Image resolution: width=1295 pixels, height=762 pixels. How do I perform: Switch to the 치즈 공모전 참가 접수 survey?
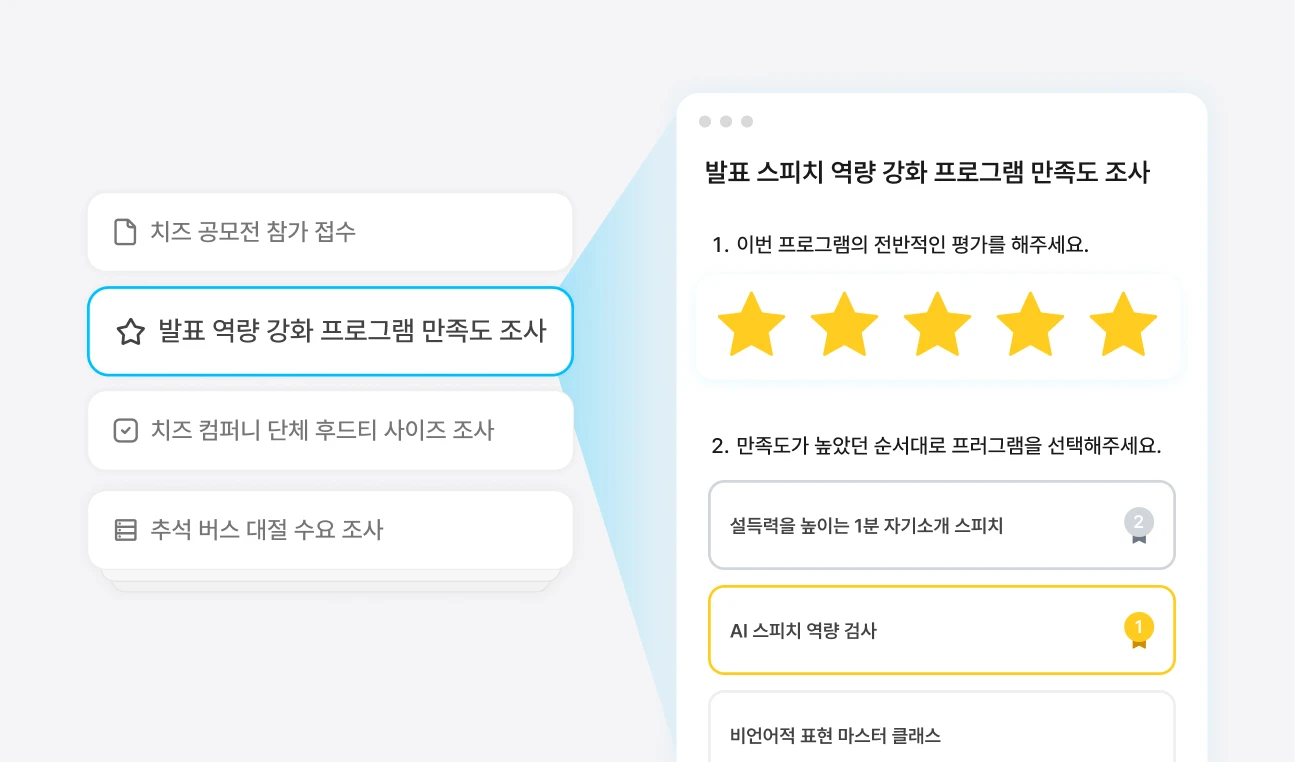[x=330, y=232]
